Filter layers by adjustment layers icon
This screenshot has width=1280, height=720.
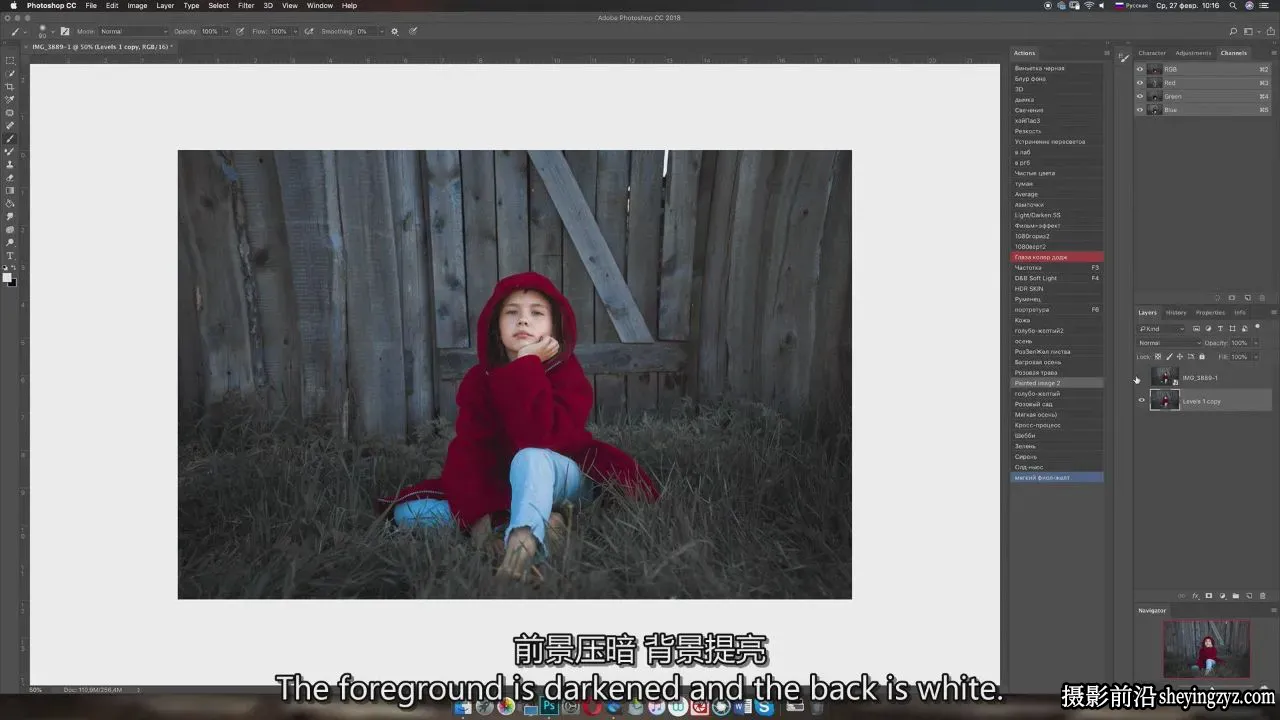coord(1208,328)
